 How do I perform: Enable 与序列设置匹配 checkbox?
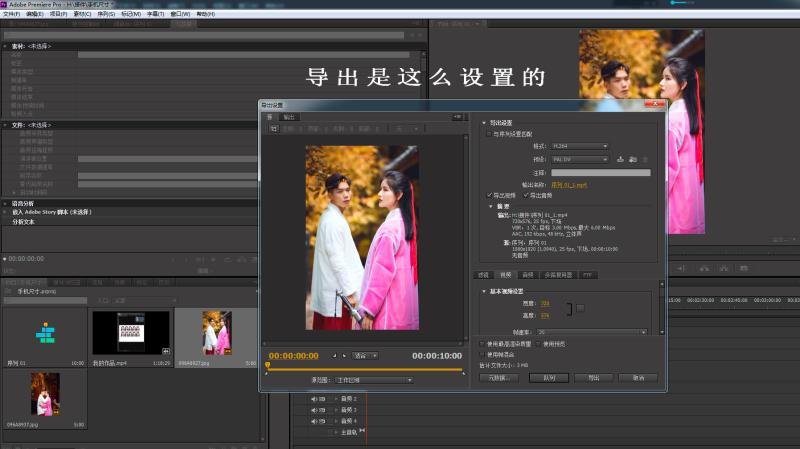(x=489, y=134)
